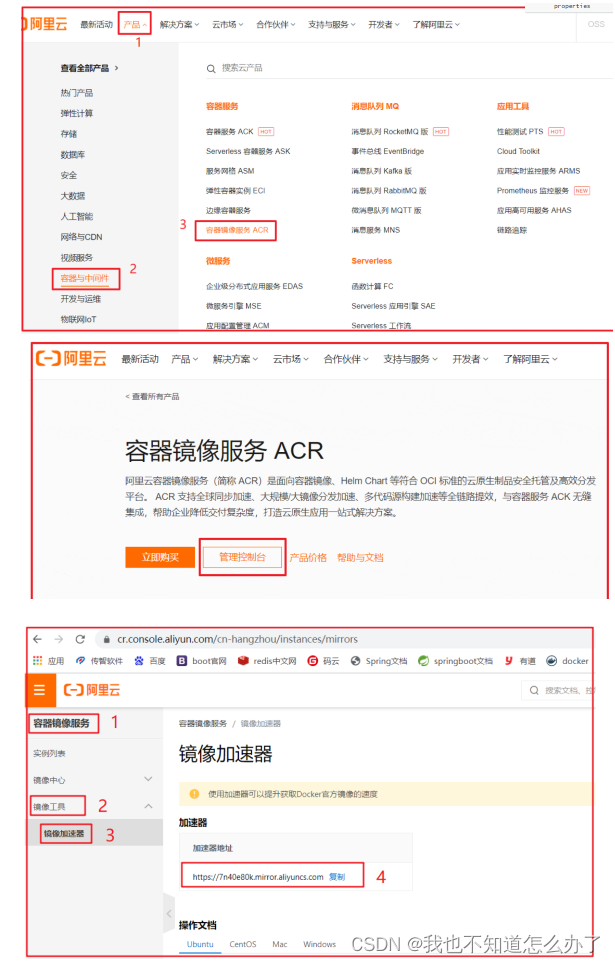This screenshot has width=615, height=963.
Task: Select 弹性计算 category
Action: 77,114
